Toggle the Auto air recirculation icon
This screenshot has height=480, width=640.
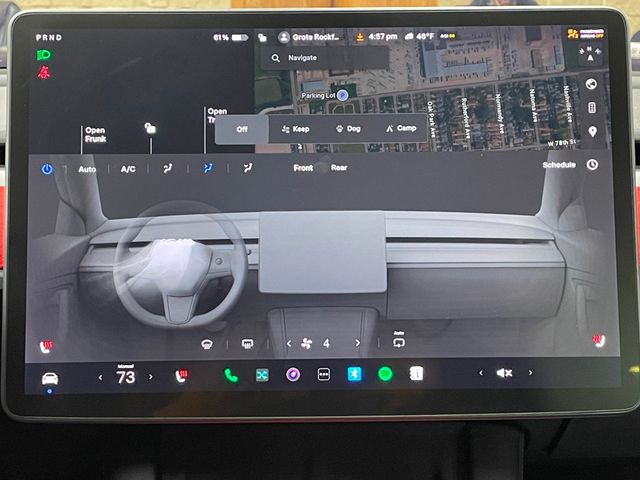[399, 340]
